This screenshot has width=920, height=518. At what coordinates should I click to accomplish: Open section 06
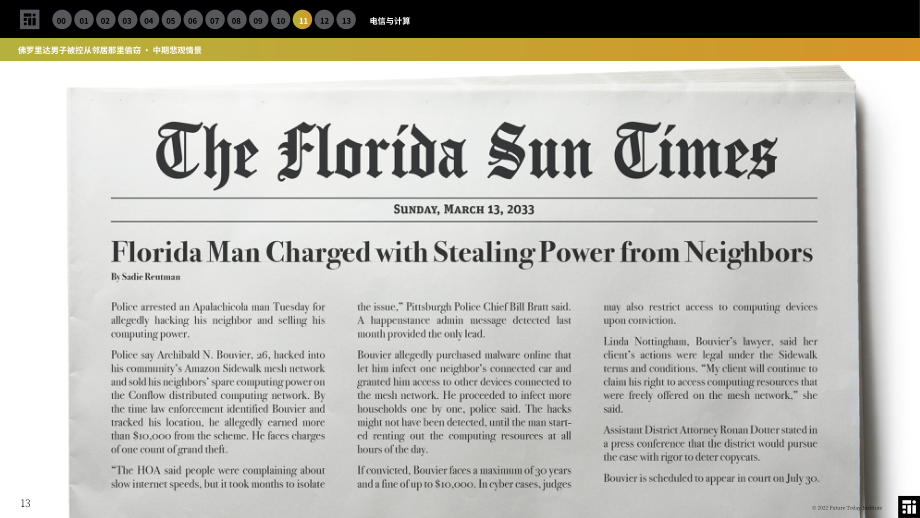(193, 20)
